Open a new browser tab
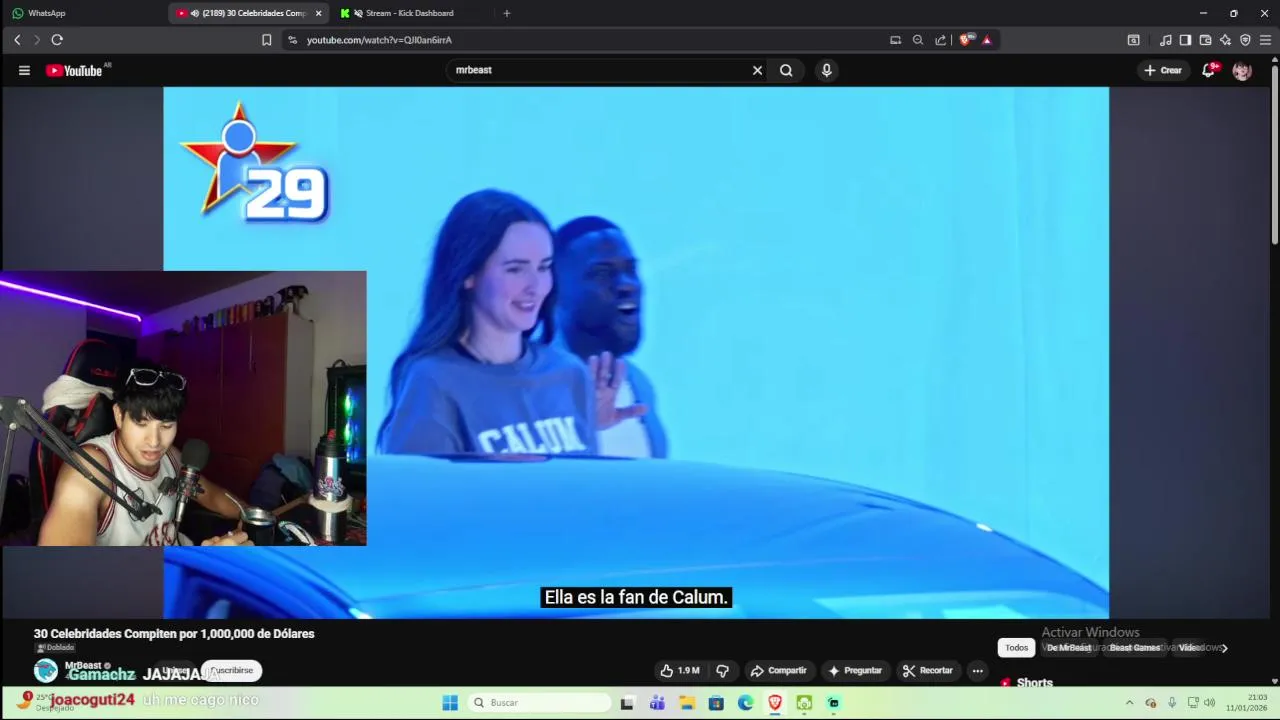The height and width of the screenshot is (720, 1280). point(506,13)
